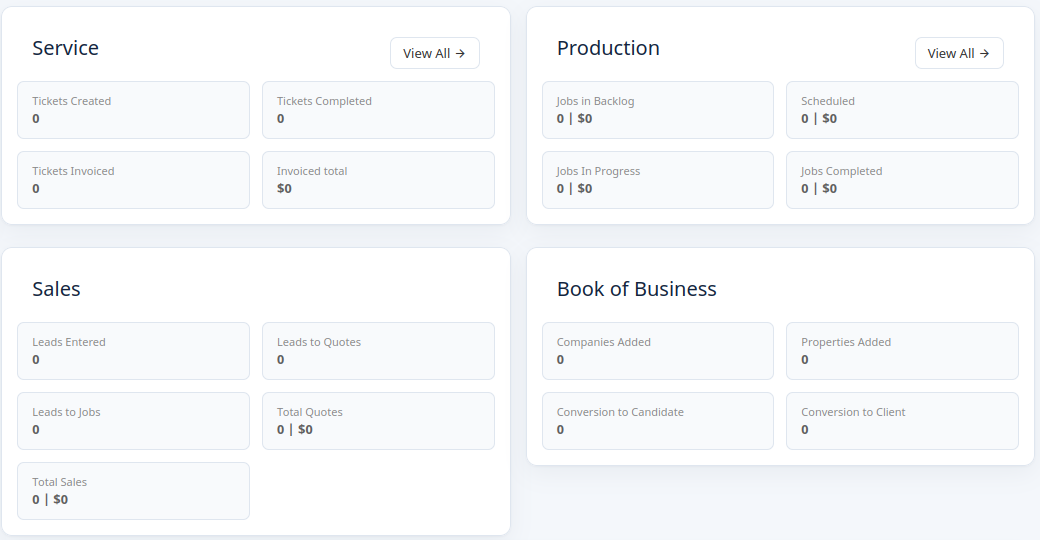Image resolution: width=1040 pixels, height=540 pixels.
Task: Click the Total Quotes card
Action: [378, 421]
